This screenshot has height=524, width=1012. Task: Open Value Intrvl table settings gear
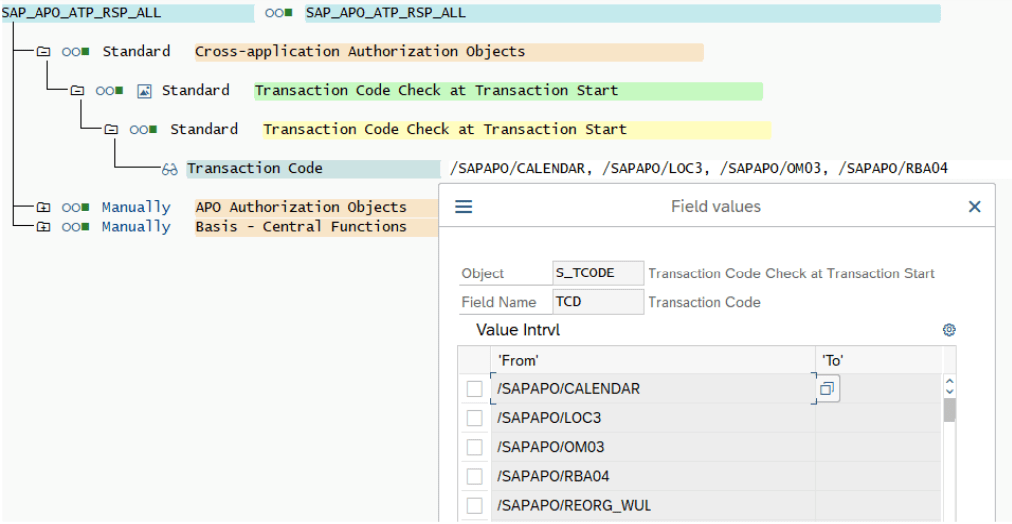949,330
